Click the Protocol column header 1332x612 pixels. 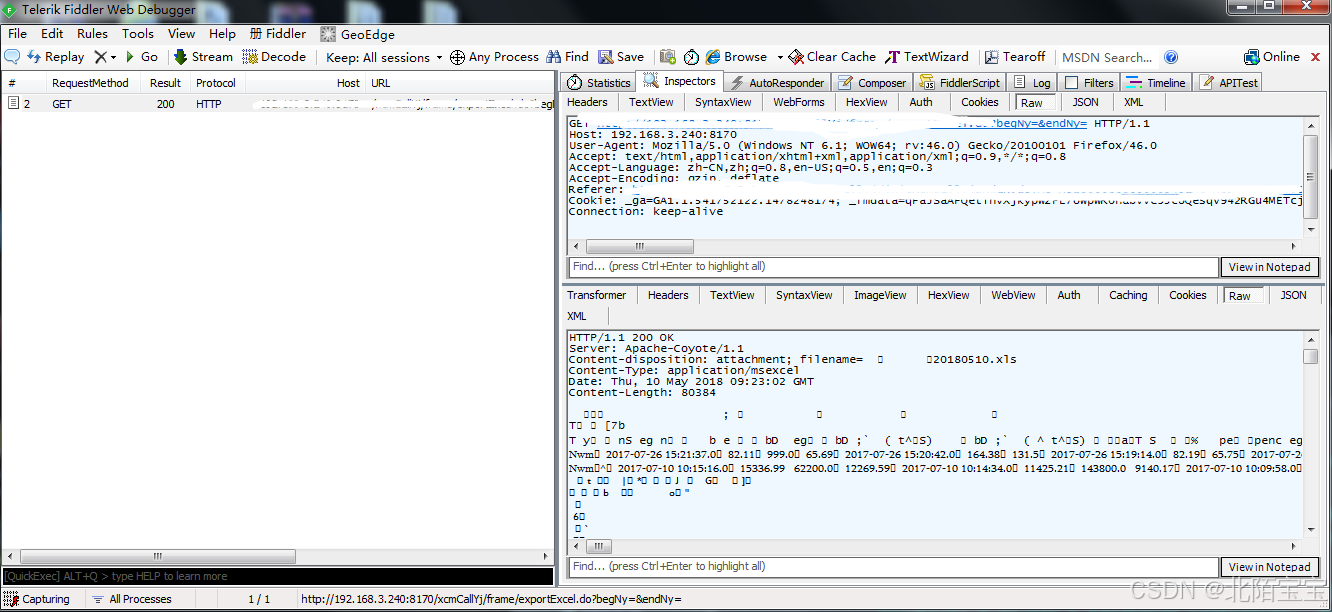click(216, 83)
